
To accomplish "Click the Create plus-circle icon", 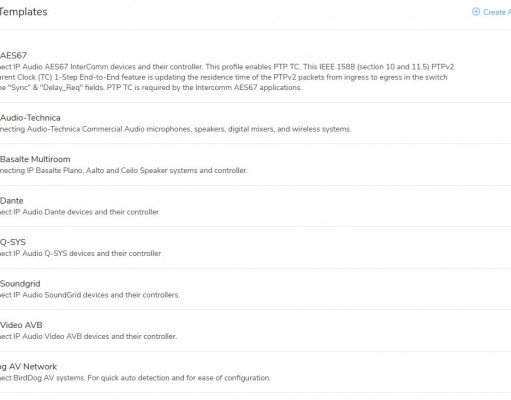I will [x=476, y=12].
